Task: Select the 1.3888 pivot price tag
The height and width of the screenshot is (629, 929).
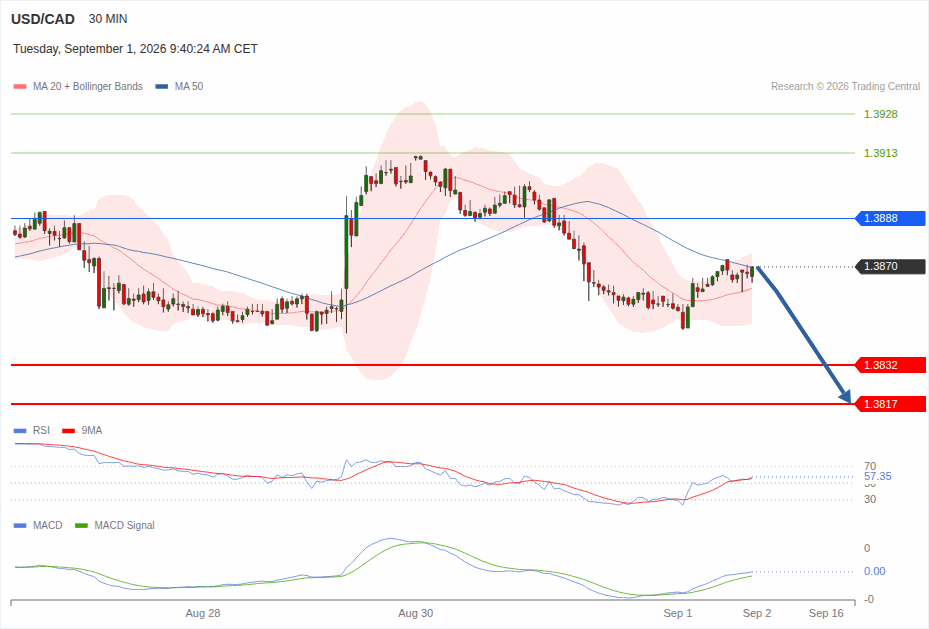Action: [890, 219]
